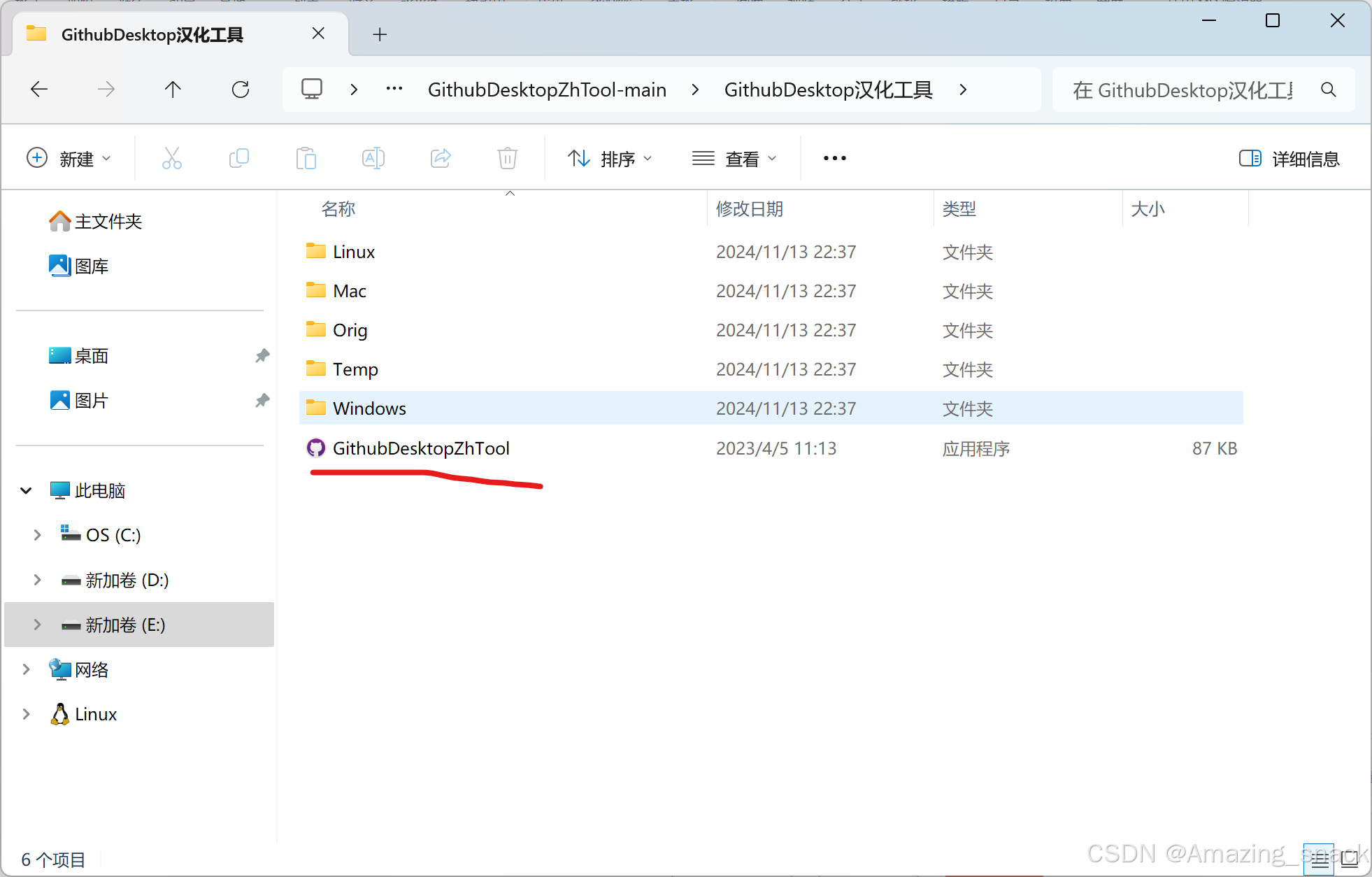Open a new tab with plus button

point(380,34)
